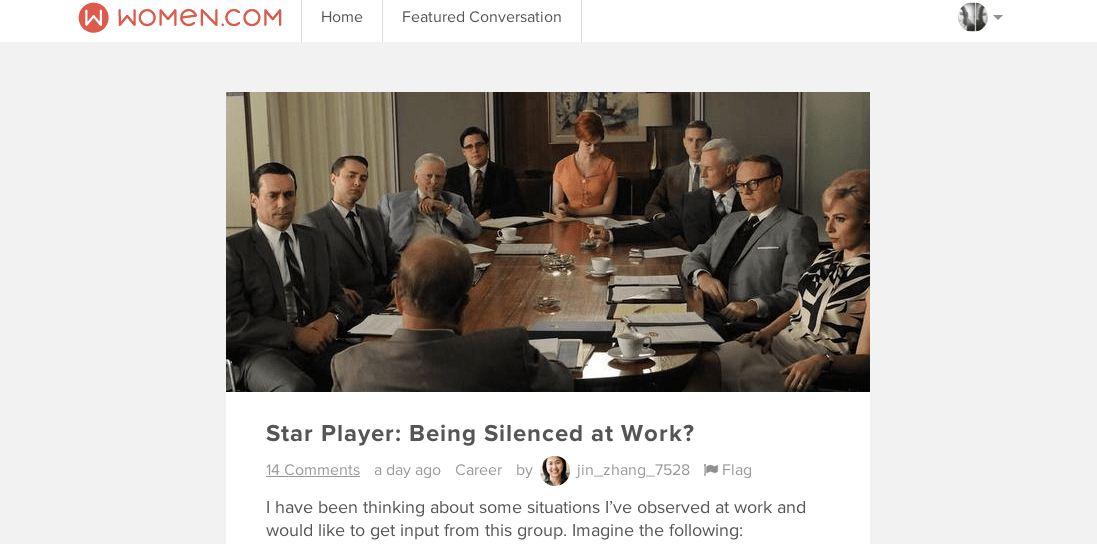Click the 'Imagine the following:' sentence
The image size is (1097, 544).
[x=657, y=531]
